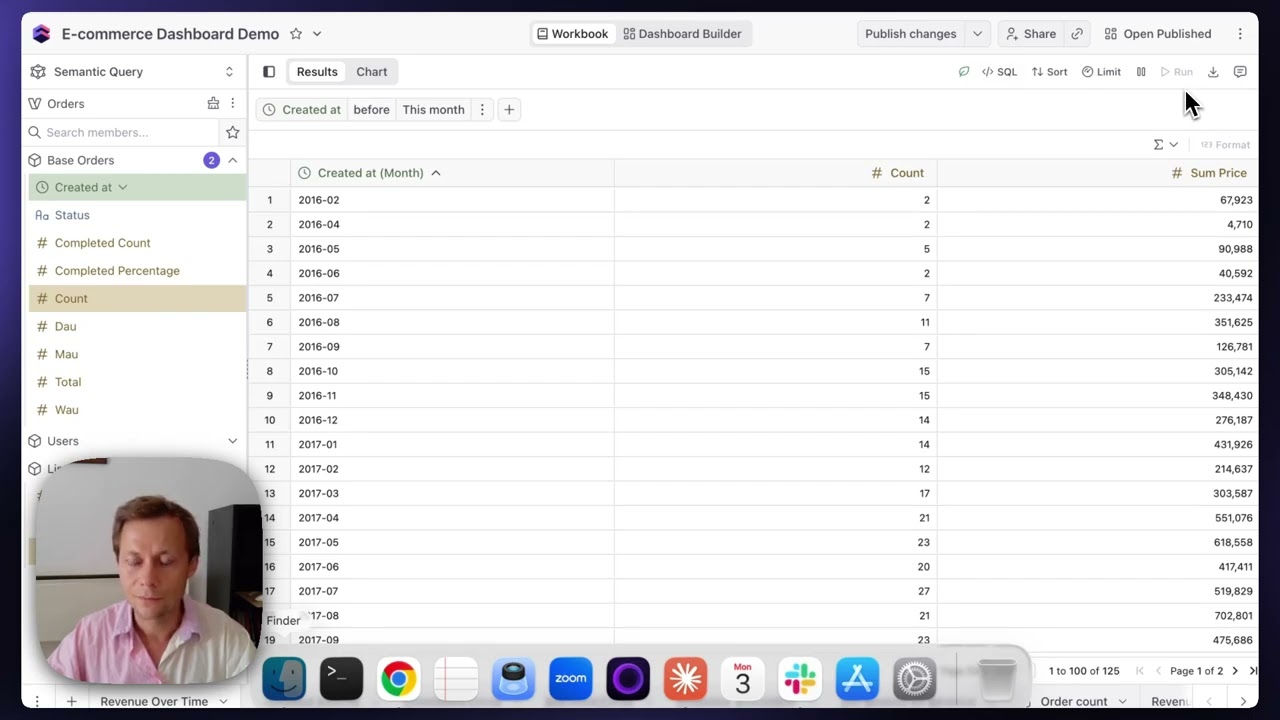Go to next results page

1235,671
